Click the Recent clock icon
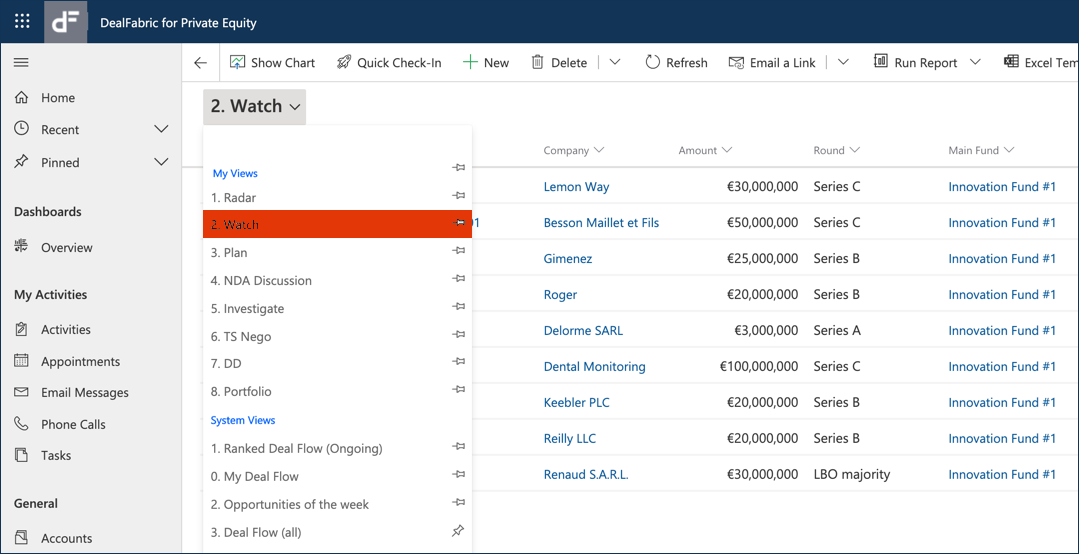 click(x=21, y=129)
